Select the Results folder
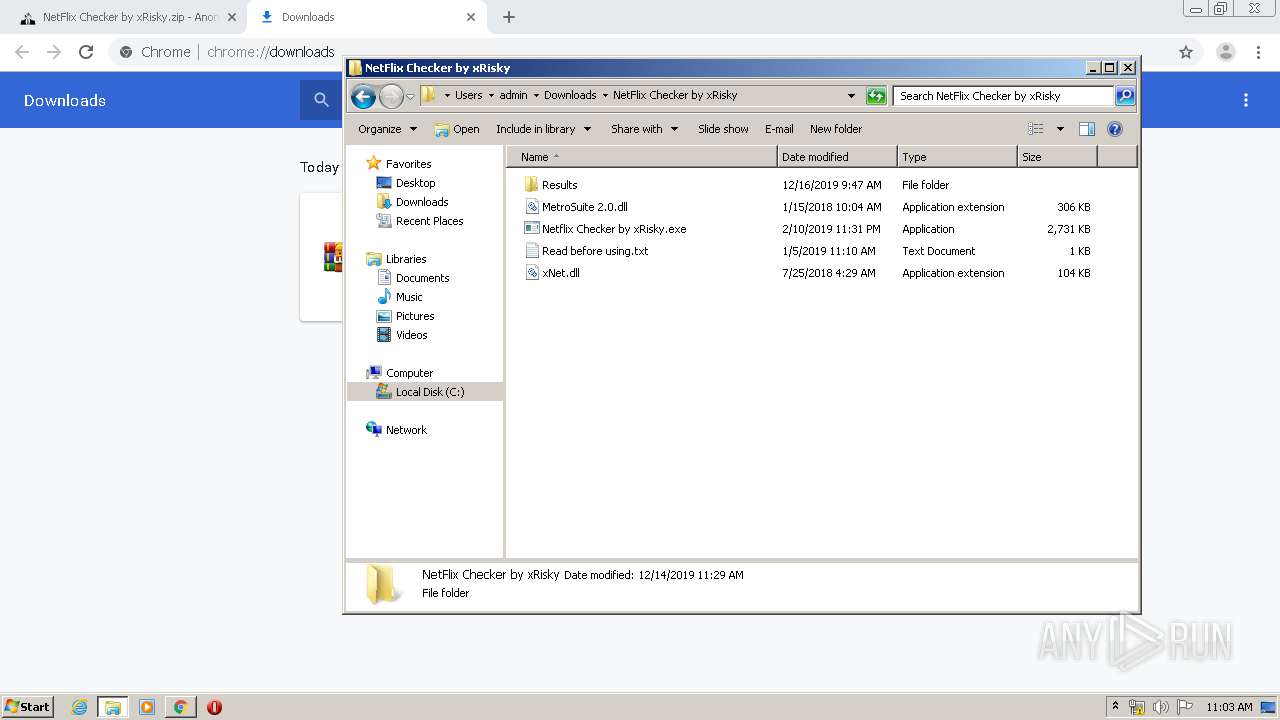1280x720 pixels. pyautogui.click(x=559, y=185)
